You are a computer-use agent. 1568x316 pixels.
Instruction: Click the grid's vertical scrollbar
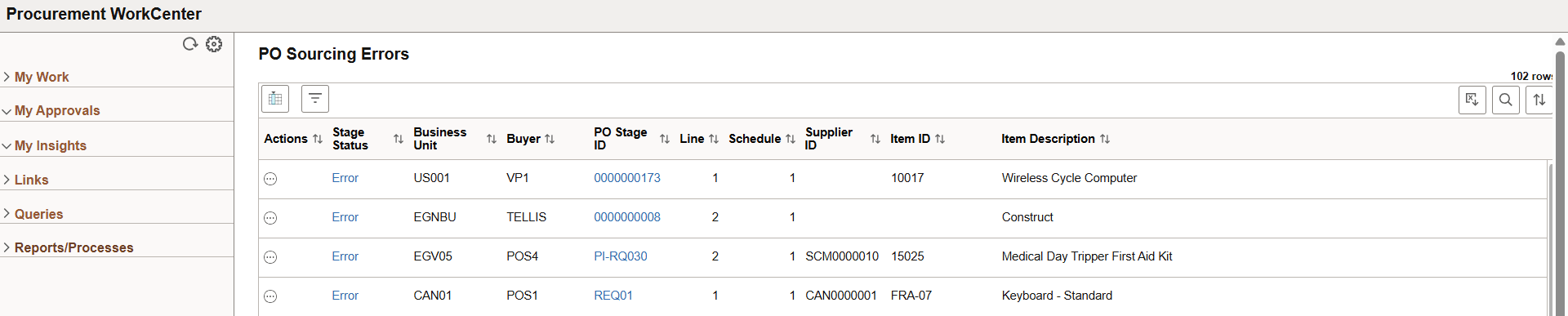click(1549, 239)
